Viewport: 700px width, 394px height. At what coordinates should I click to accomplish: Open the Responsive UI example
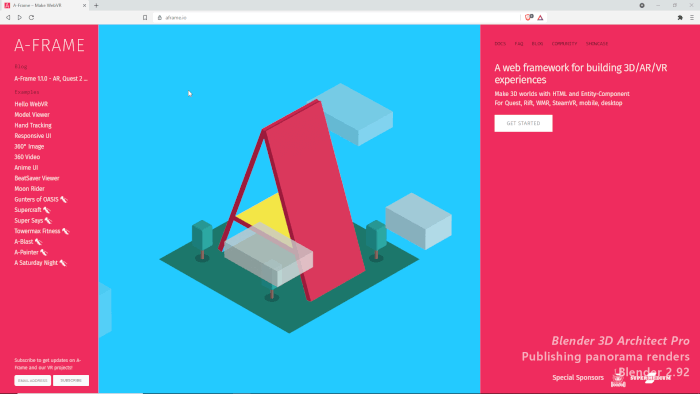pyautogui.click(x=33, y=136)
